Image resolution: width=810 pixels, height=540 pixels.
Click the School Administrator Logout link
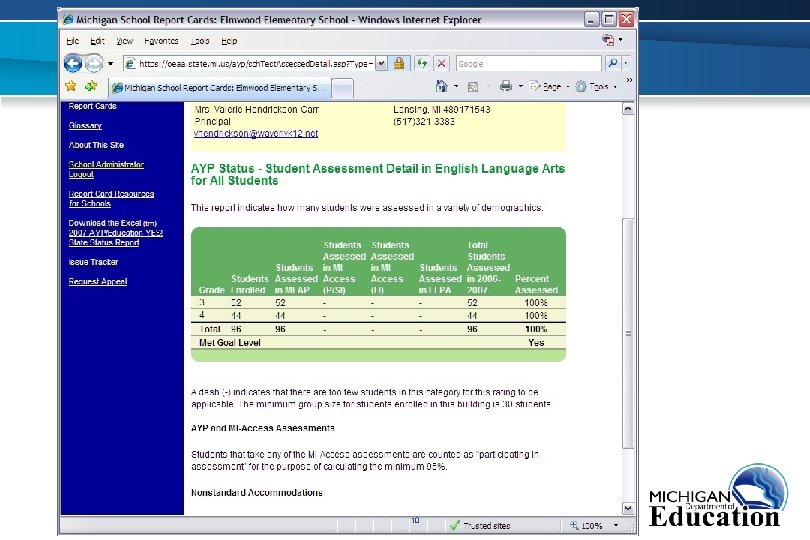(106, 169)
